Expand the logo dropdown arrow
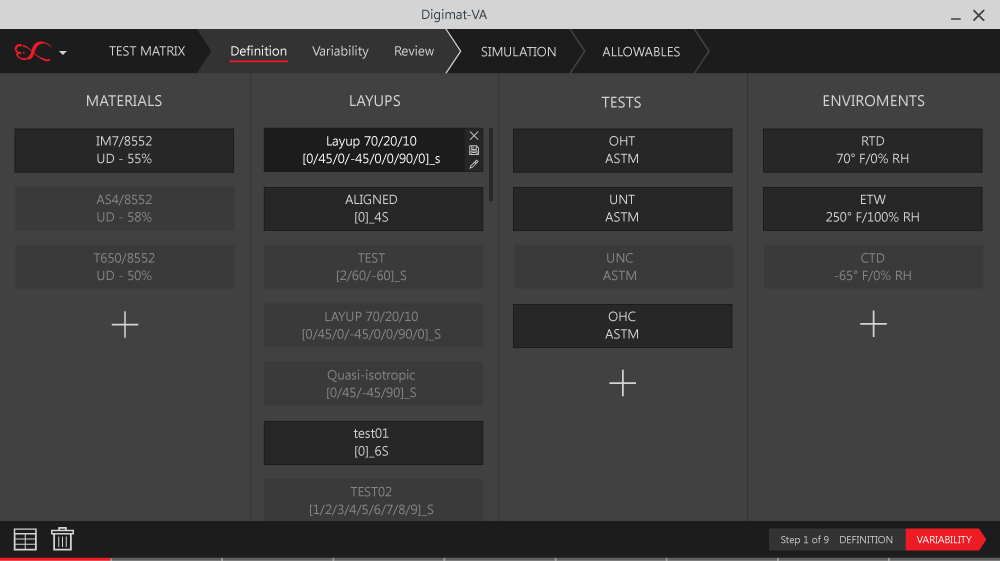The width and height of the screenshot is (1000, 561). click(x=62, y=53)
